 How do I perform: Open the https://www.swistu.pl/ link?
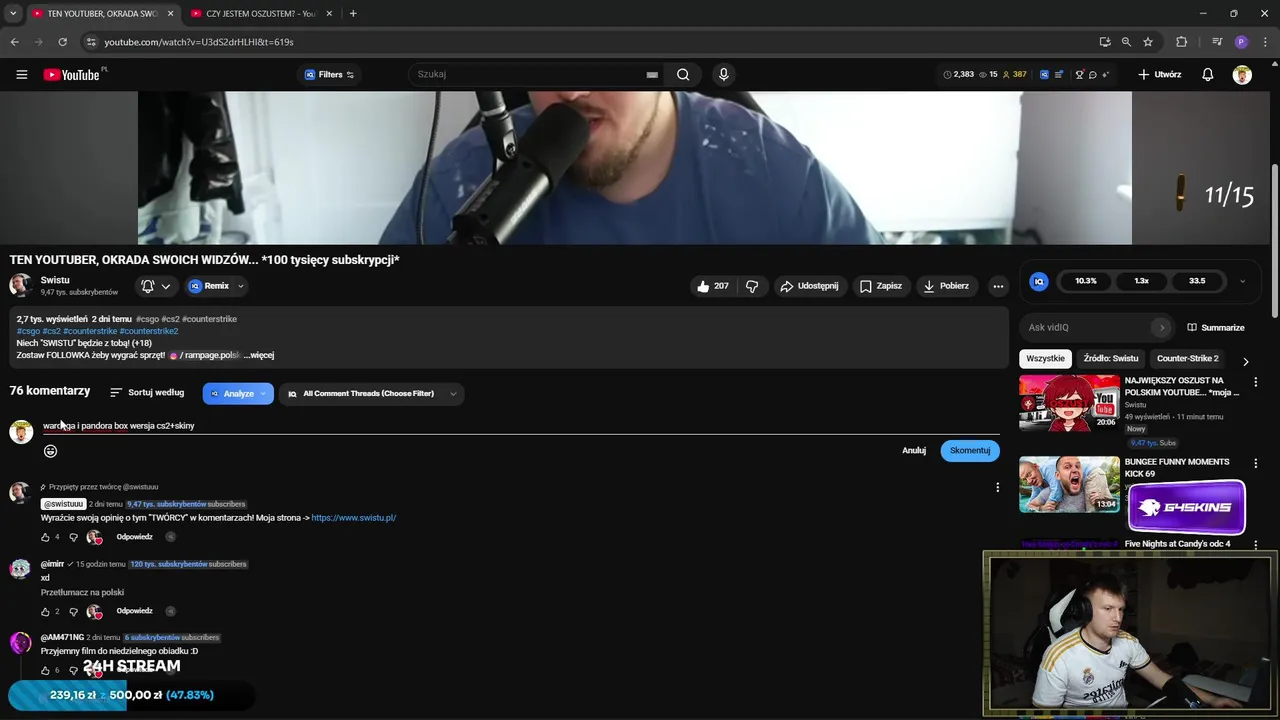tap(354, 518)
